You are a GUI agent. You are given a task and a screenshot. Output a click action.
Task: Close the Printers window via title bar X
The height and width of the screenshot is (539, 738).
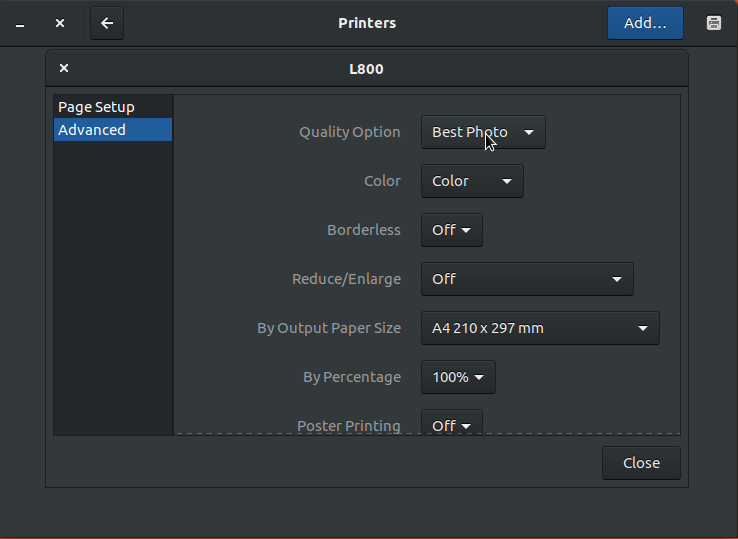tap(60, 23)
